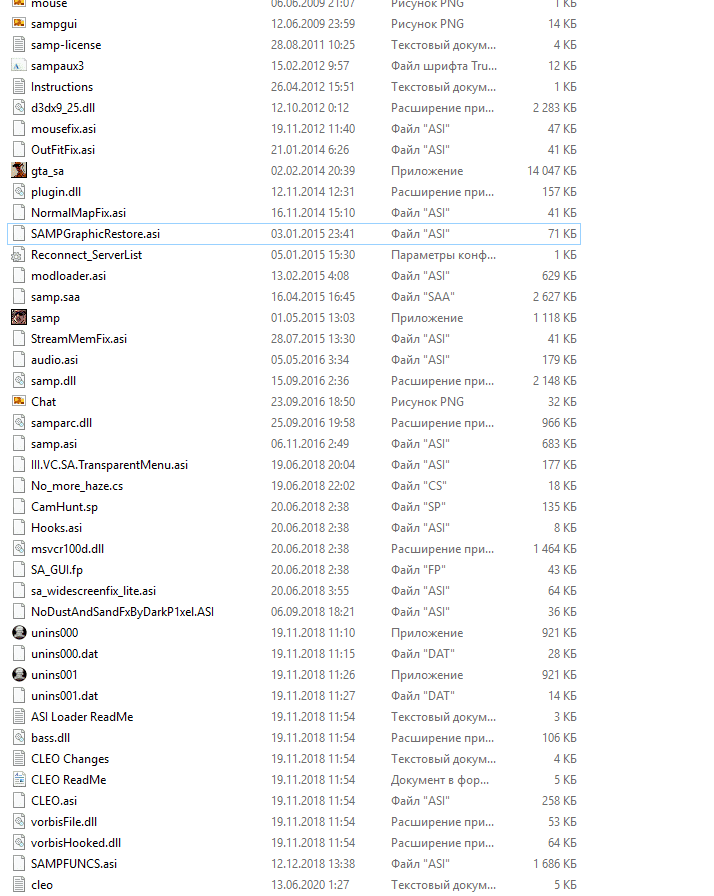Select the No_more_haze.cs file
The height and width of the screenshot is (896, 714).
coord(77,486)
